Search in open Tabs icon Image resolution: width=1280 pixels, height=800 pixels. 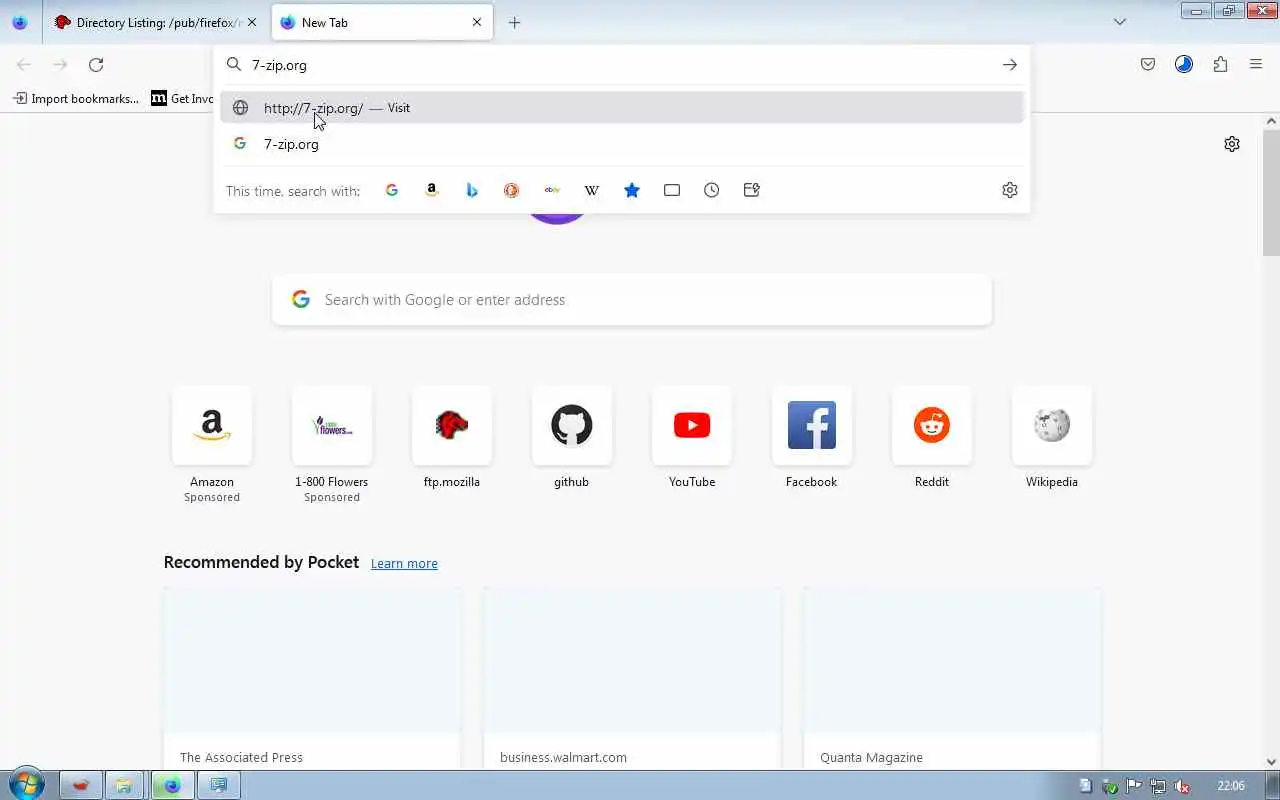pyautogui.click(x=672, y=190)
